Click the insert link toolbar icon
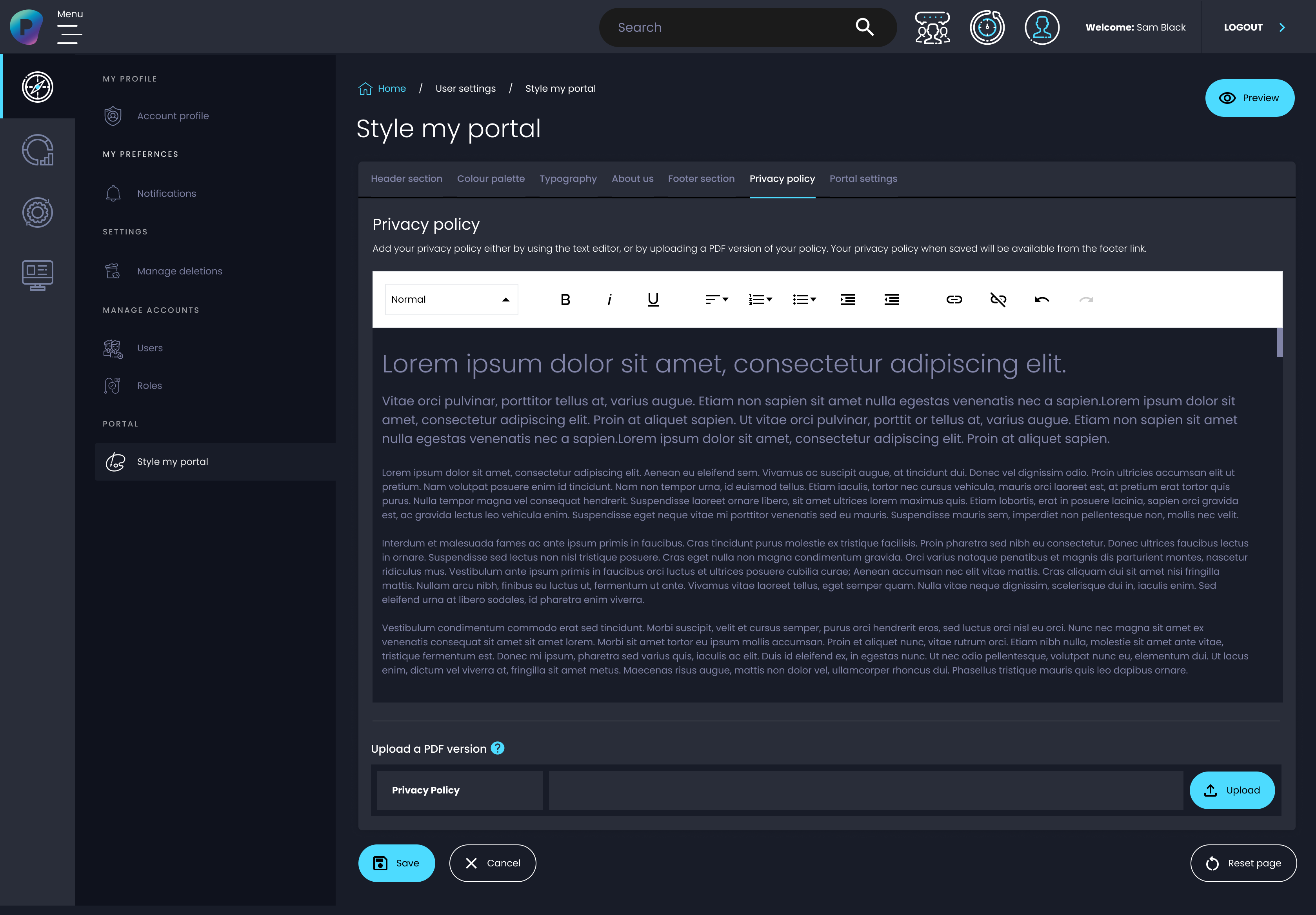This screenshot has height=915, width=1316. tap(954, 300)
